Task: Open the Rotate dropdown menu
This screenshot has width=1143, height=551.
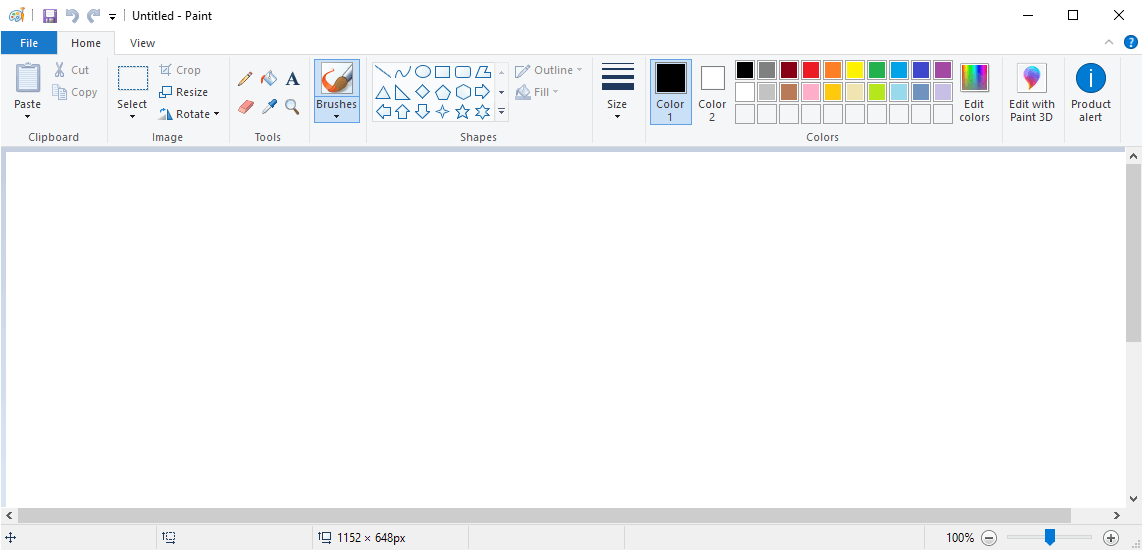Action: tap(189, 114)
